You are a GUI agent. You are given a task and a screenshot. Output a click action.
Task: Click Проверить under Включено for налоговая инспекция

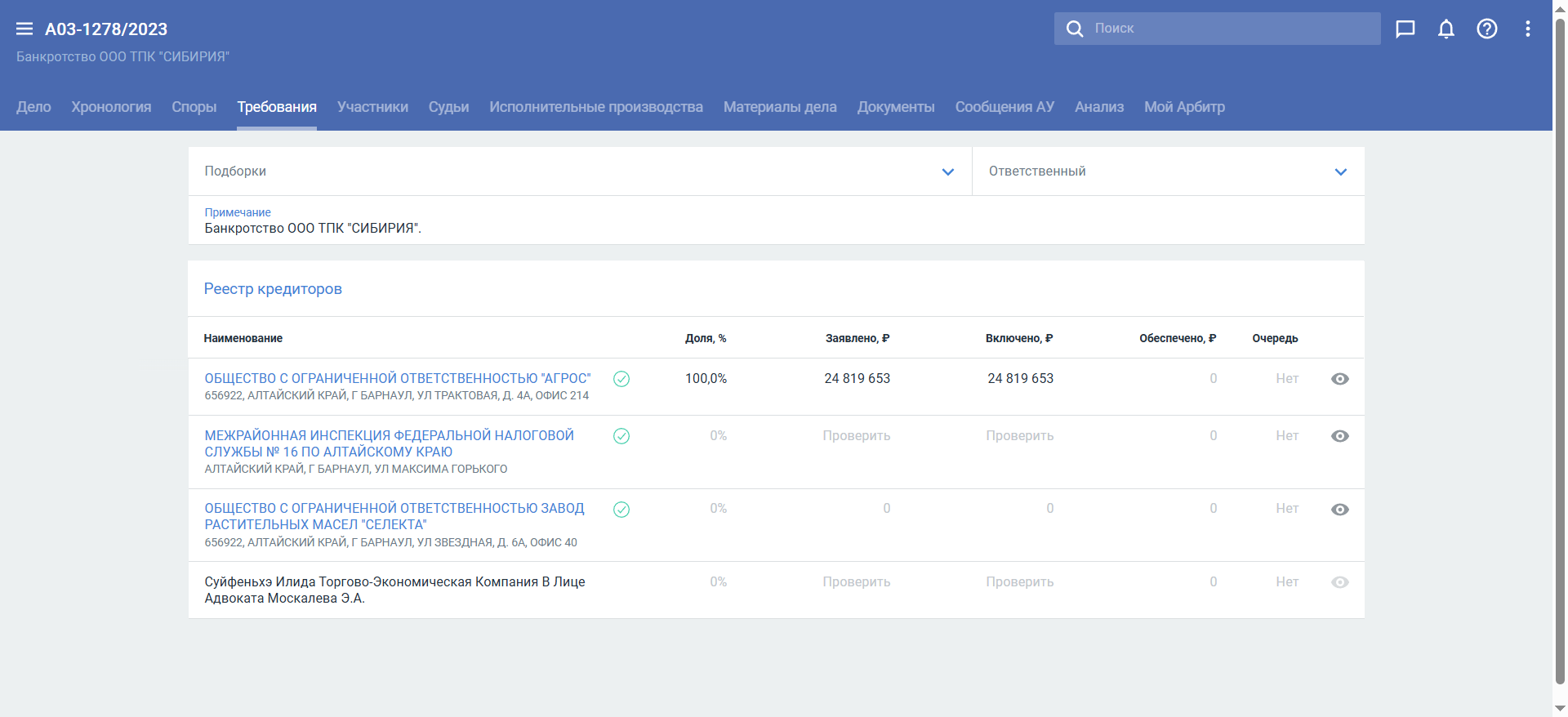coord(1020,436)
